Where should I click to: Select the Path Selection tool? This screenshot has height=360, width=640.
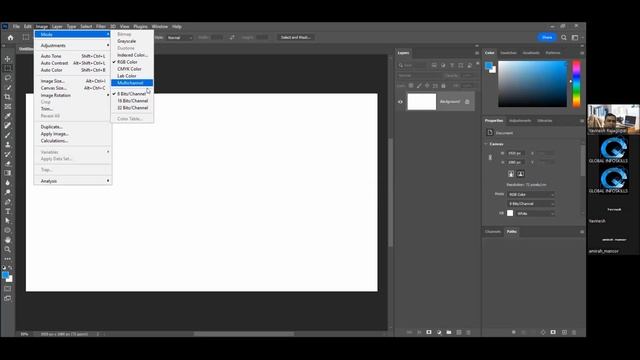tap(8, 221)
